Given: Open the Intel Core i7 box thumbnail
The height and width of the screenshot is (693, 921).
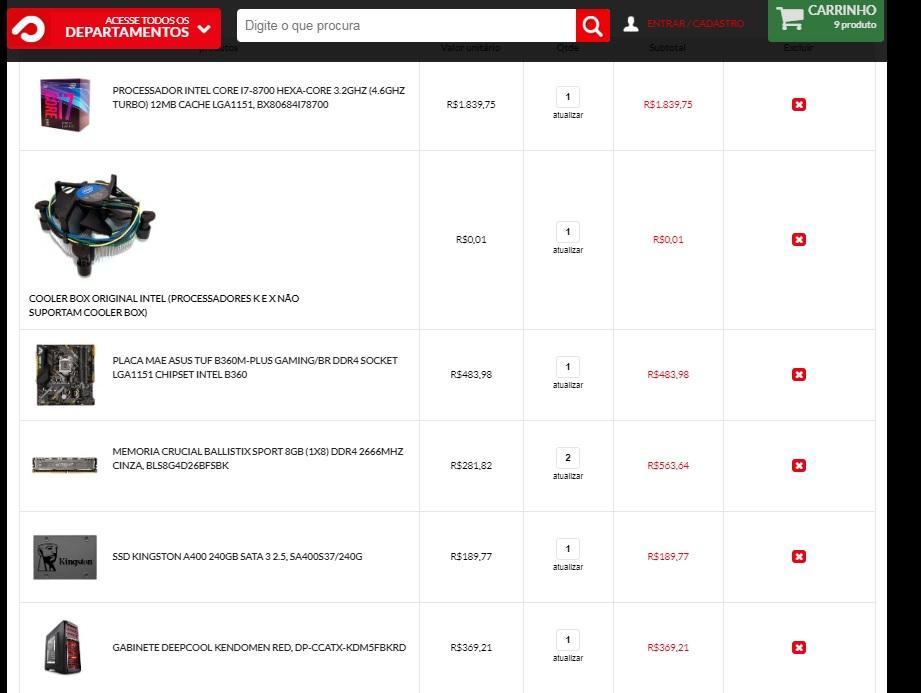Looking at the screenshot, I should [x=65, y=105].
